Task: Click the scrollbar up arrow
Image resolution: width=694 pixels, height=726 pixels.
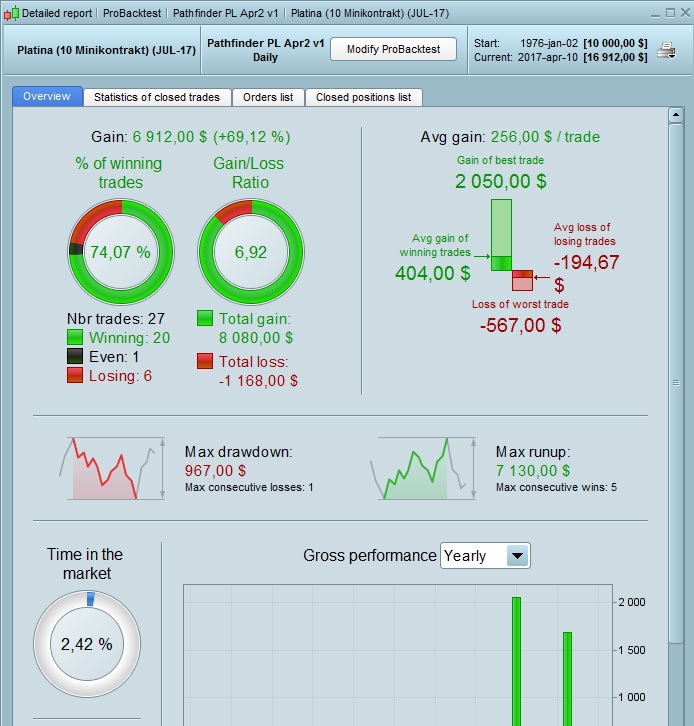Action: tap(676, 115)
